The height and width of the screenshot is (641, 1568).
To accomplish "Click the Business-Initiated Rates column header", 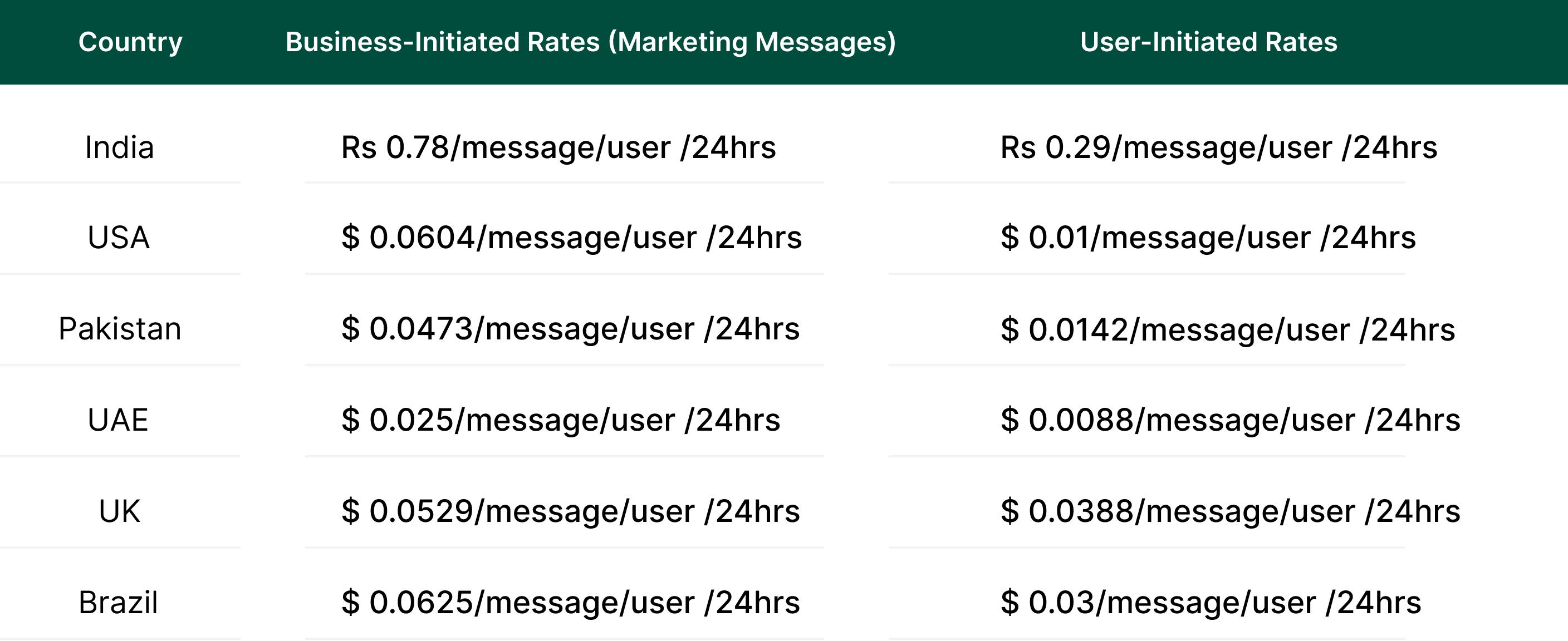I will pos(590,42).
